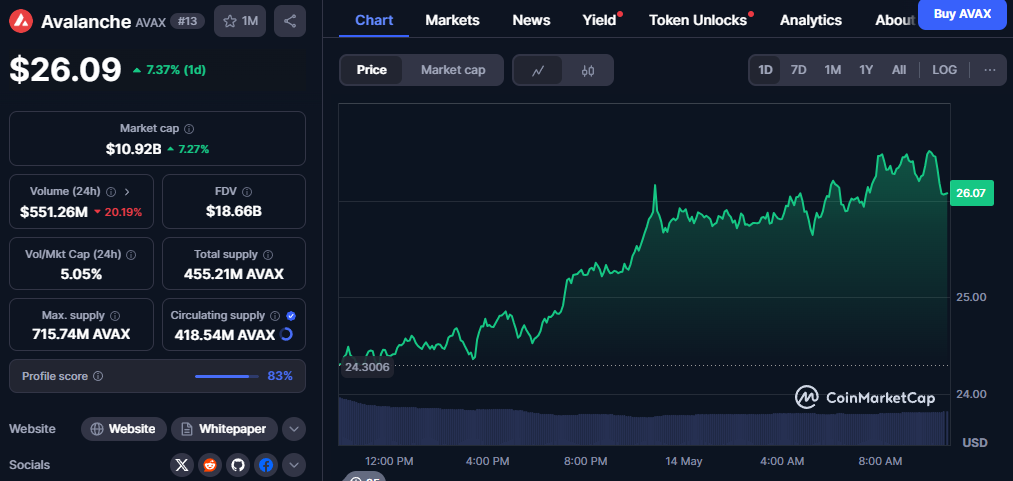Click the 24.3006 opening price label
This screenshot has width=1013, height=481.
coord(366,367)
